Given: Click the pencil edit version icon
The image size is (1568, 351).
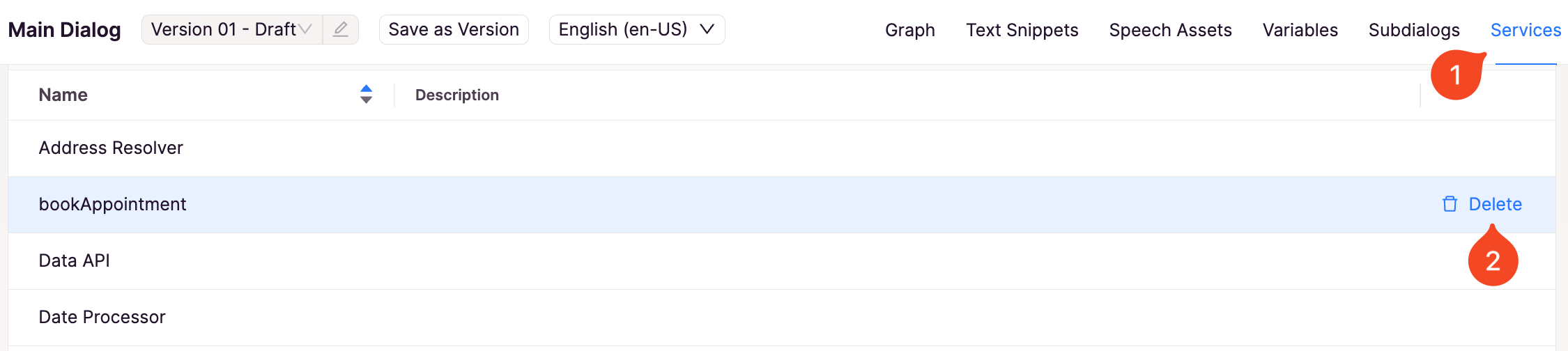Looking at the screenshot, I should point(340,29).
